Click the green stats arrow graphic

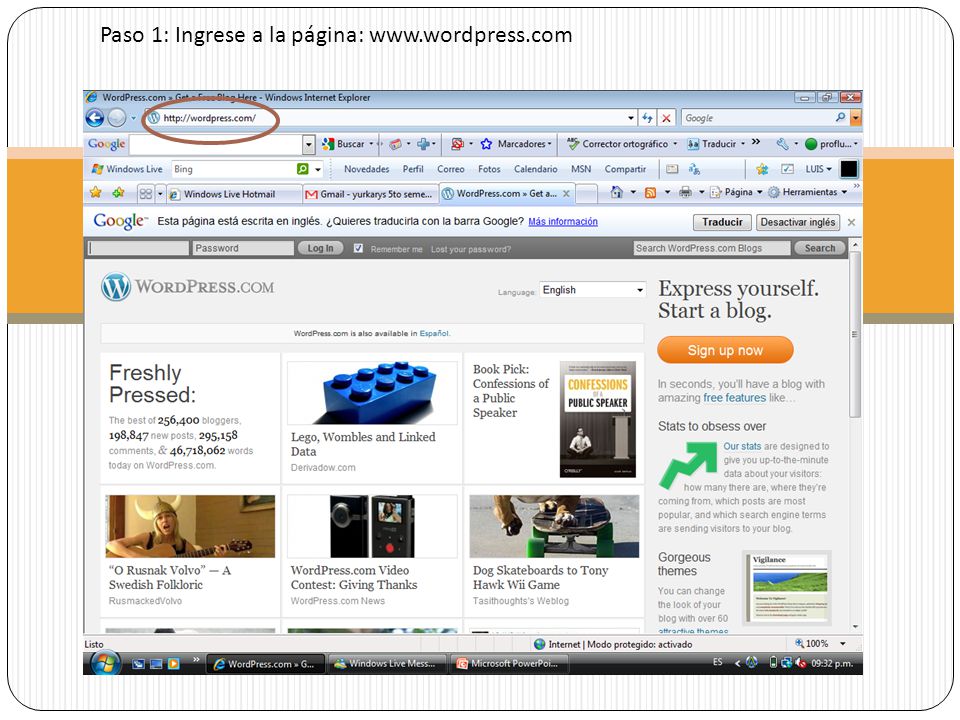(x=688, y=465)
